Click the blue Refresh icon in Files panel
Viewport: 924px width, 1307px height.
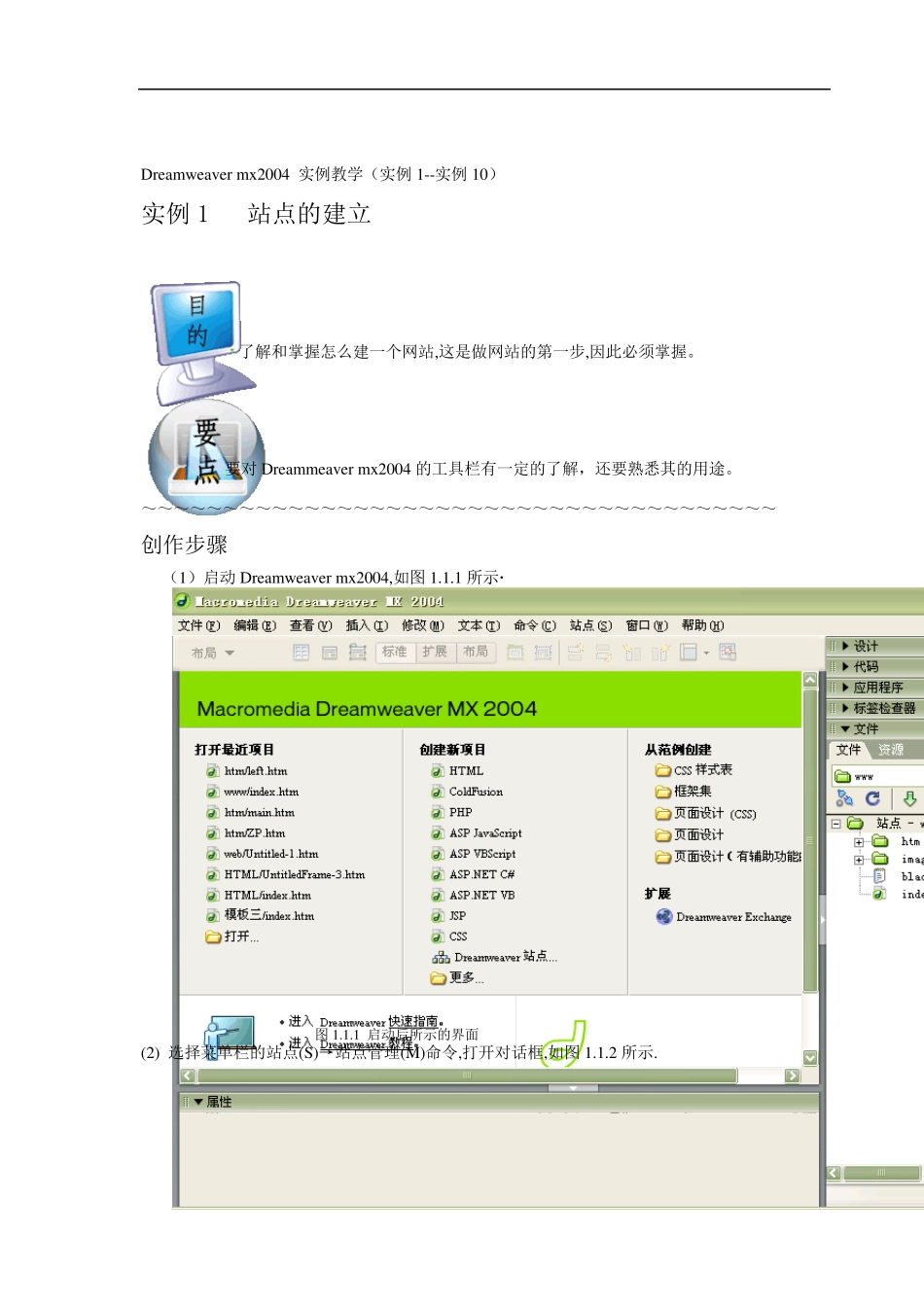coord(872,798)
